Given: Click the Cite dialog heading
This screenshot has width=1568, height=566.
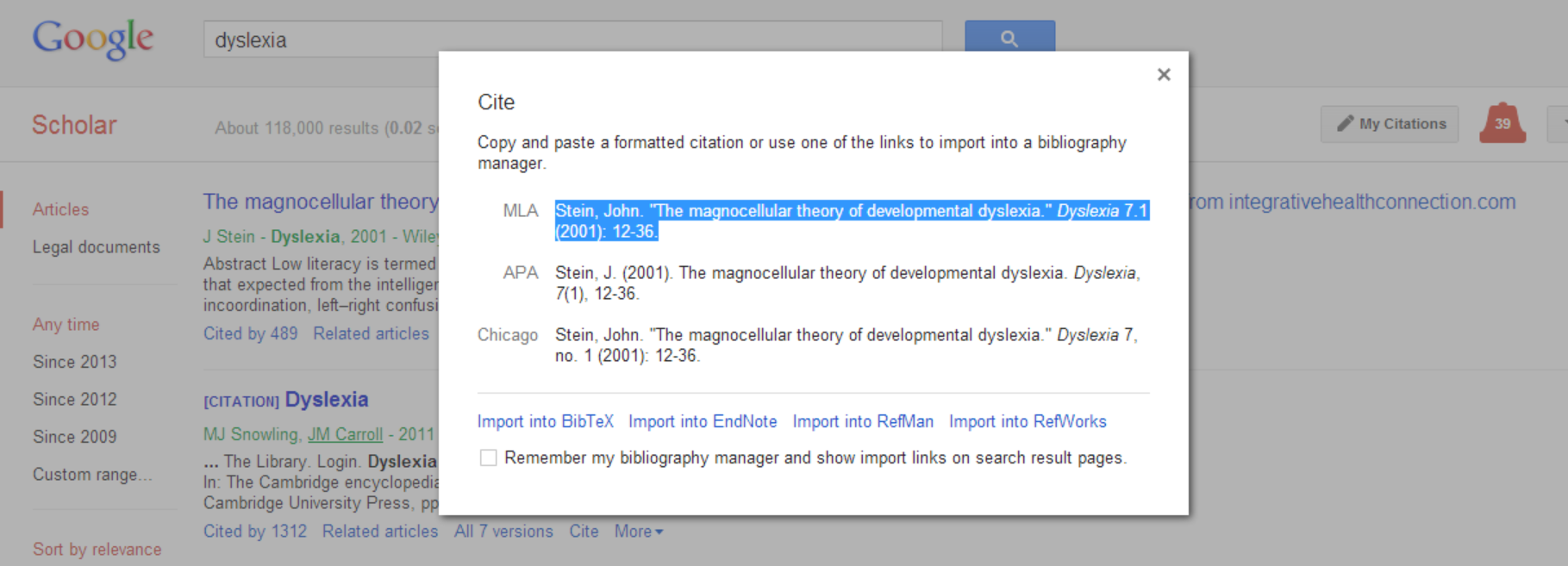Looking at the screenshot, I should (x=496, y=103).
